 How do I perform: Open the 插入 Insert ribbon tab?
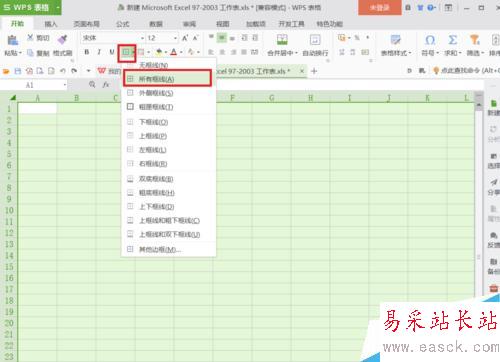(51, 24)
